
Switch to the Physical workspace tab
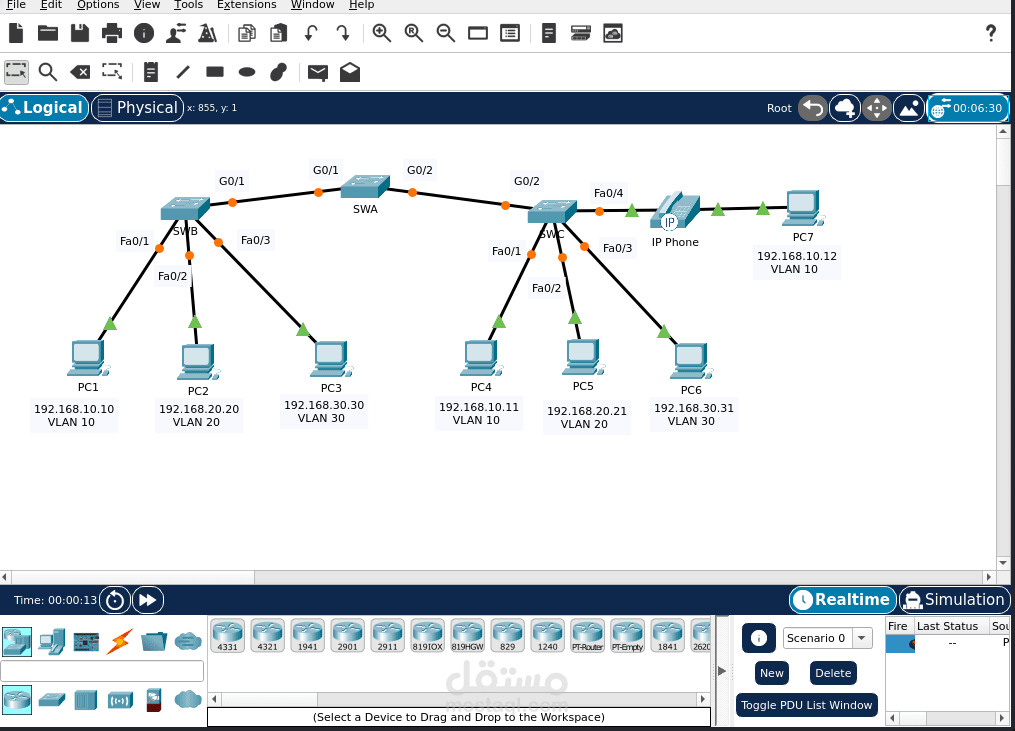pyautogui.click(x=137, y=107)
